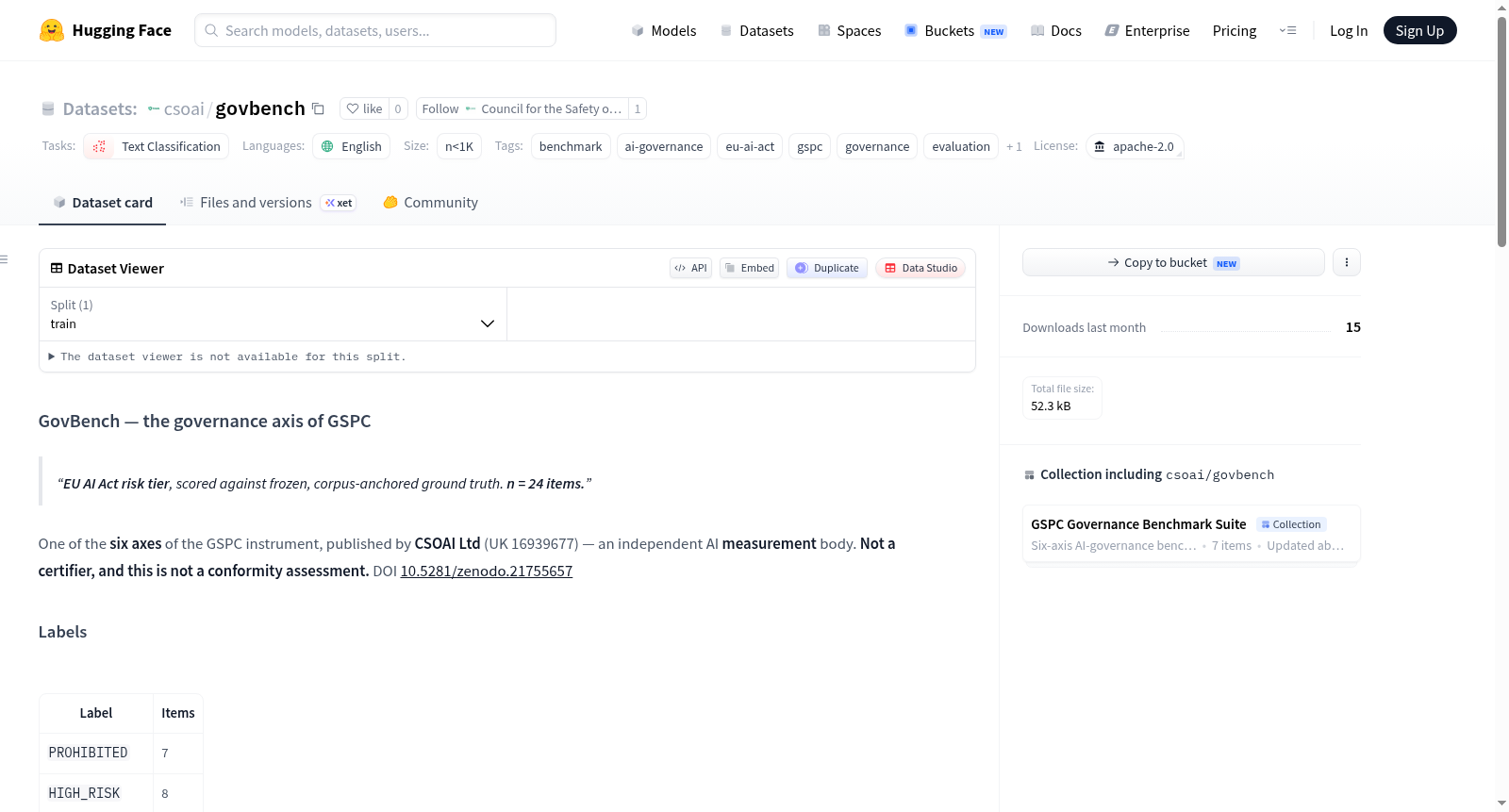The image size is (1509, 812).
Task: Click the Datasets breadcrumb label
Action: 99,108
